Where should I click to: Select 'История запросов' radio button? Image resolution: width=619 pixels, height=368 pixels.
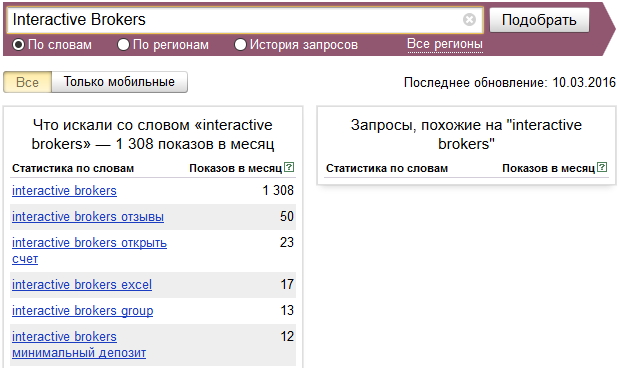[x=240, y=45]
